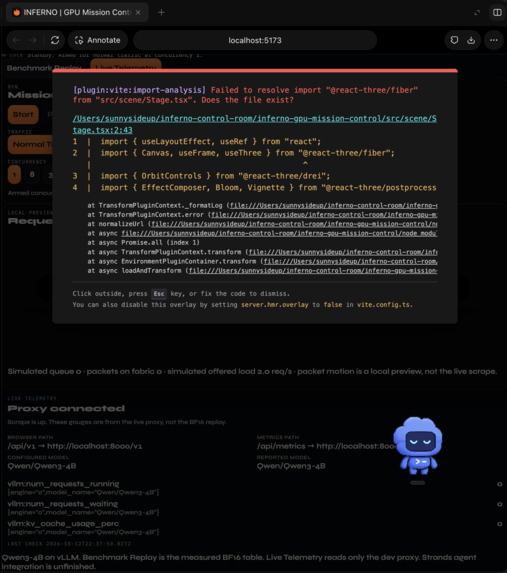Click the 'vllm:kv_cache_usage_perc' metric row

[x=255, y=528]
